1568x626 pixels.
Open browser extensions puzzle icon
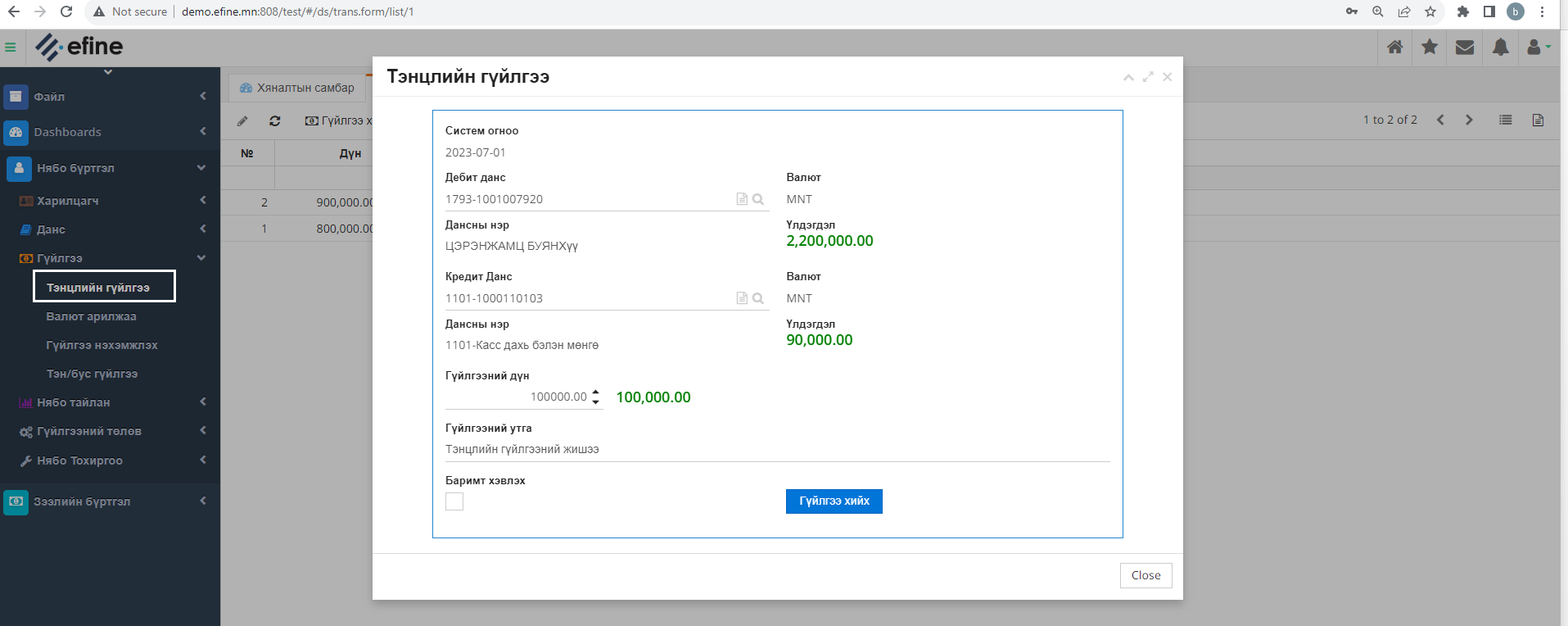[1463, 11]
